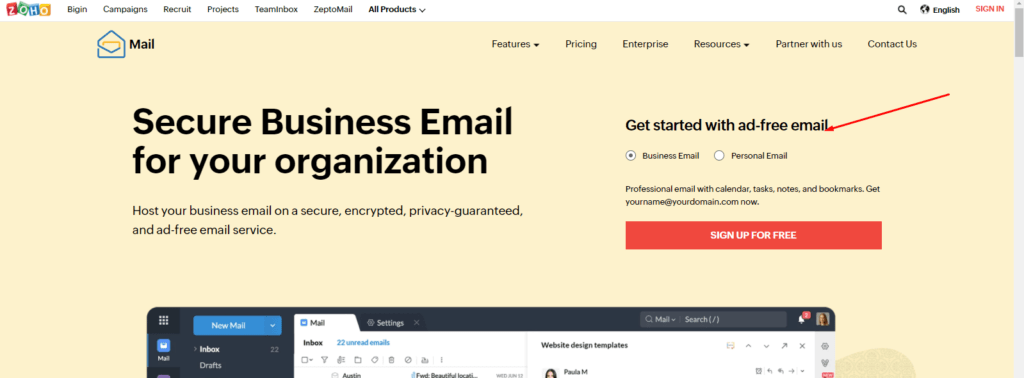Image resolution: width=1024 pixels, height=378 pixels.
Task: Click SIGN UP FOR FREE button
Action: (x=753, y=235)
